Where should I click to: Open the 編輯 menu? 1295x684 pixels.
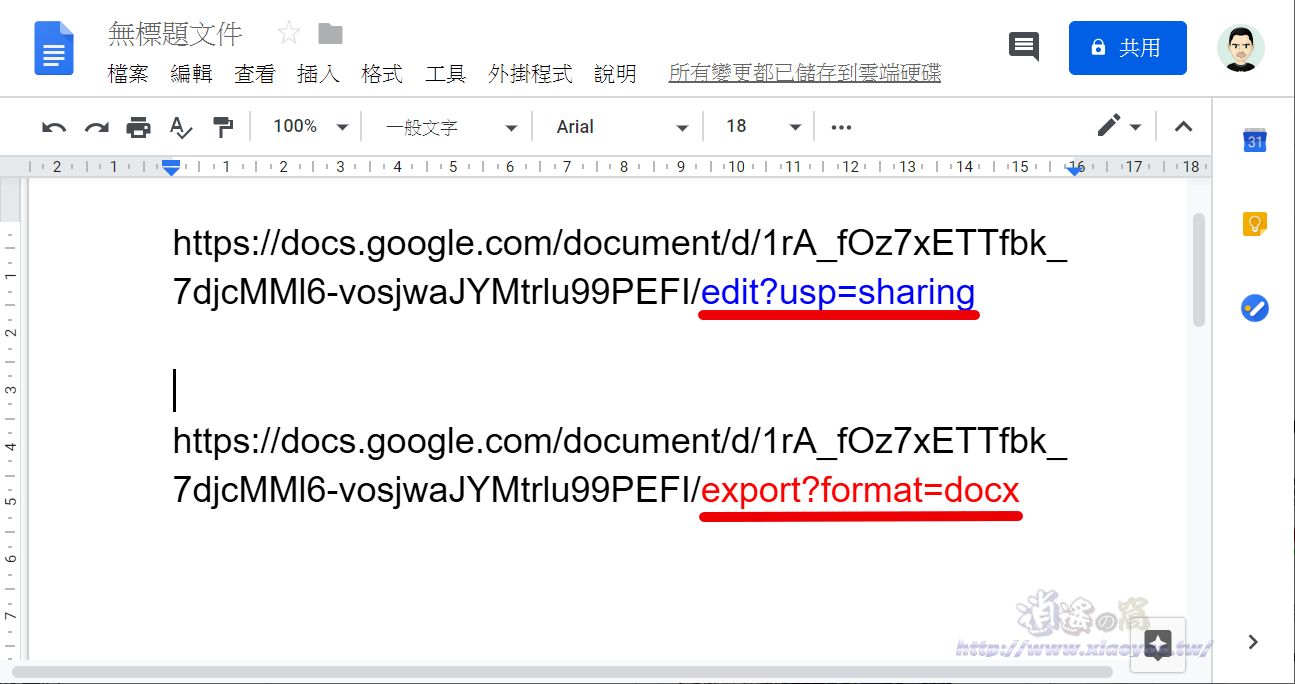(191, 74)
